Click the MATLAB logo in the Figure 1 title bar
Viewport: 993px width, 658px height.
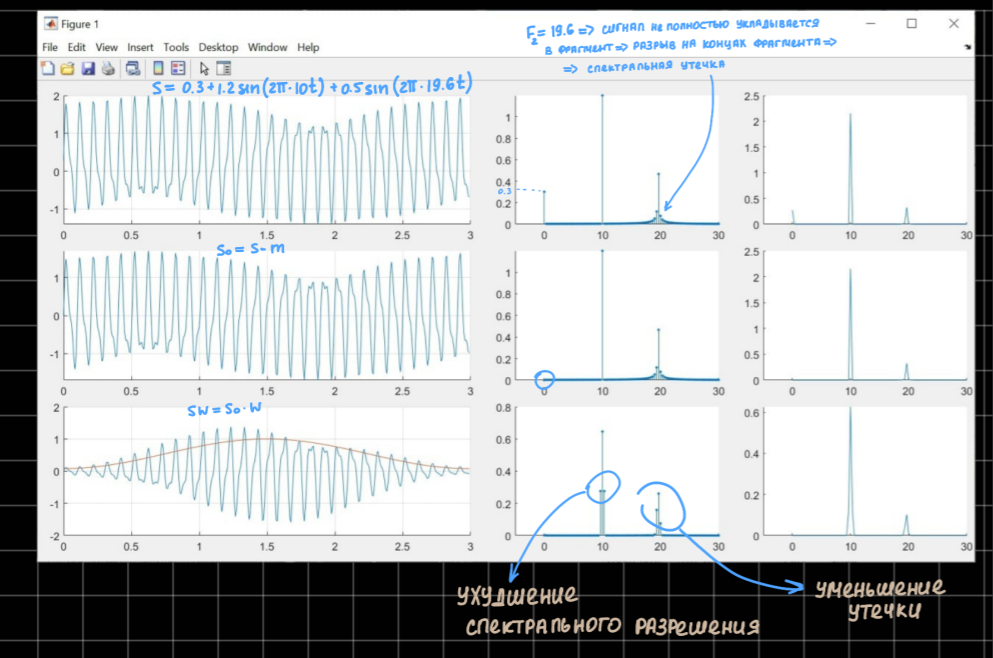(51, 23)
